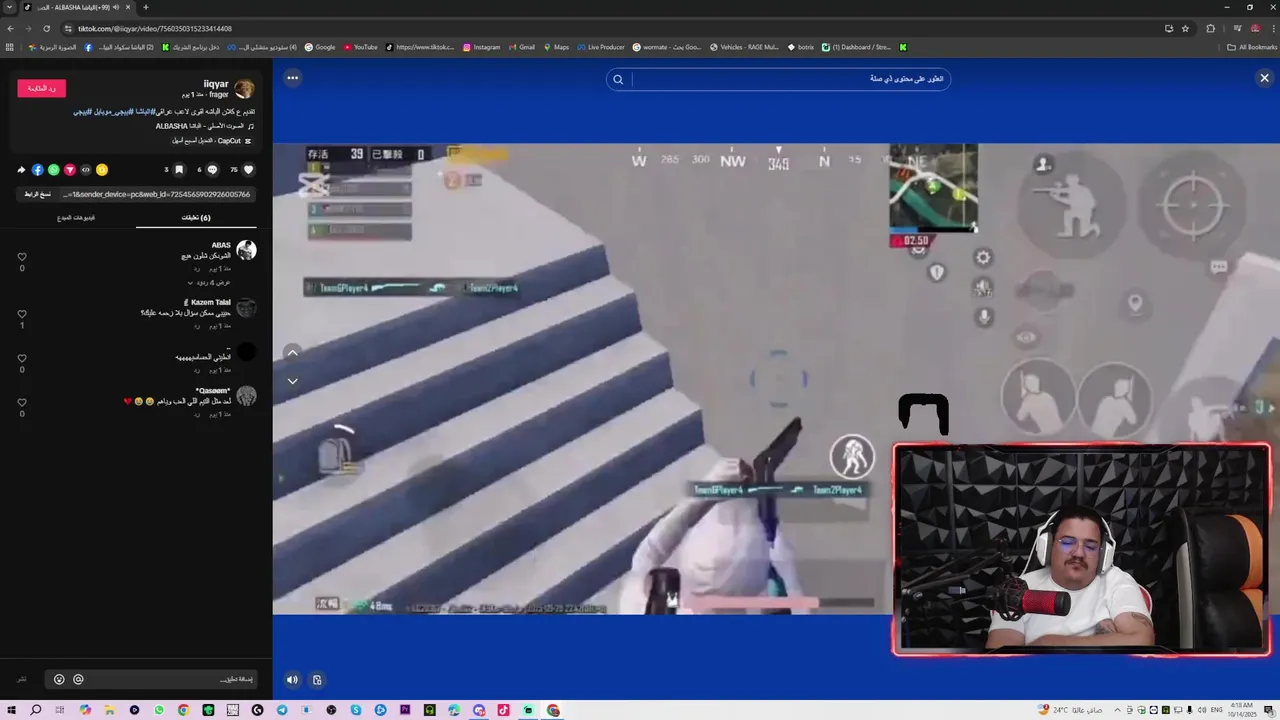Open comments via speech bubble icon

pos(212,170)
